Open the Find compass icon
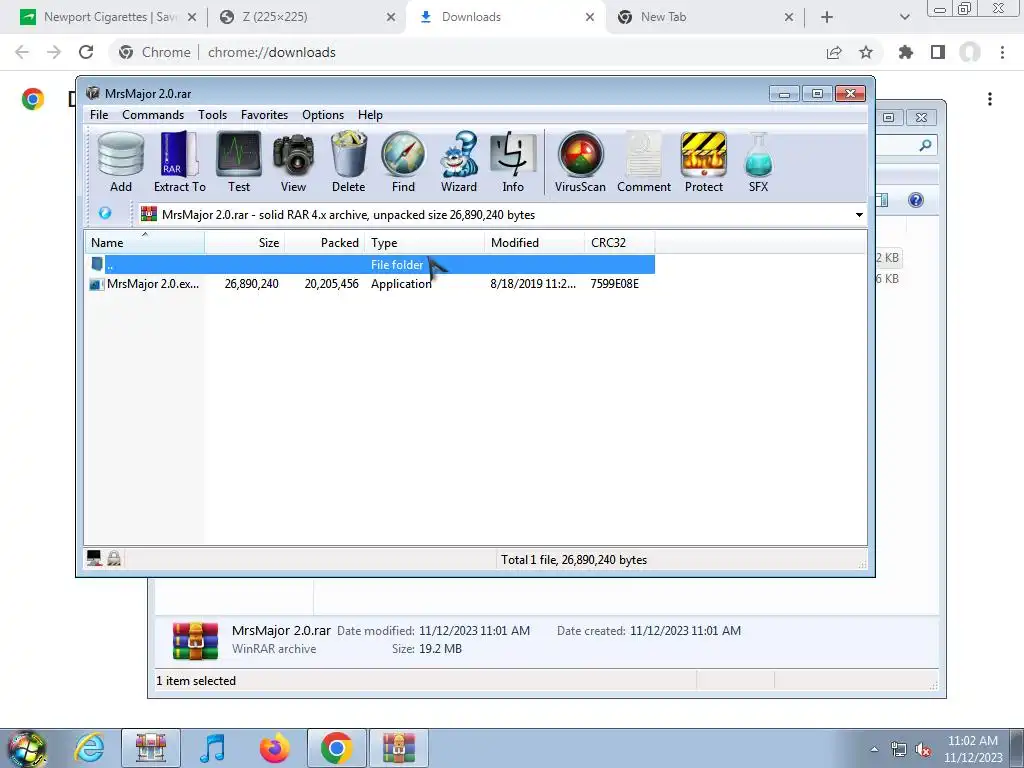 tap(403, 162)
